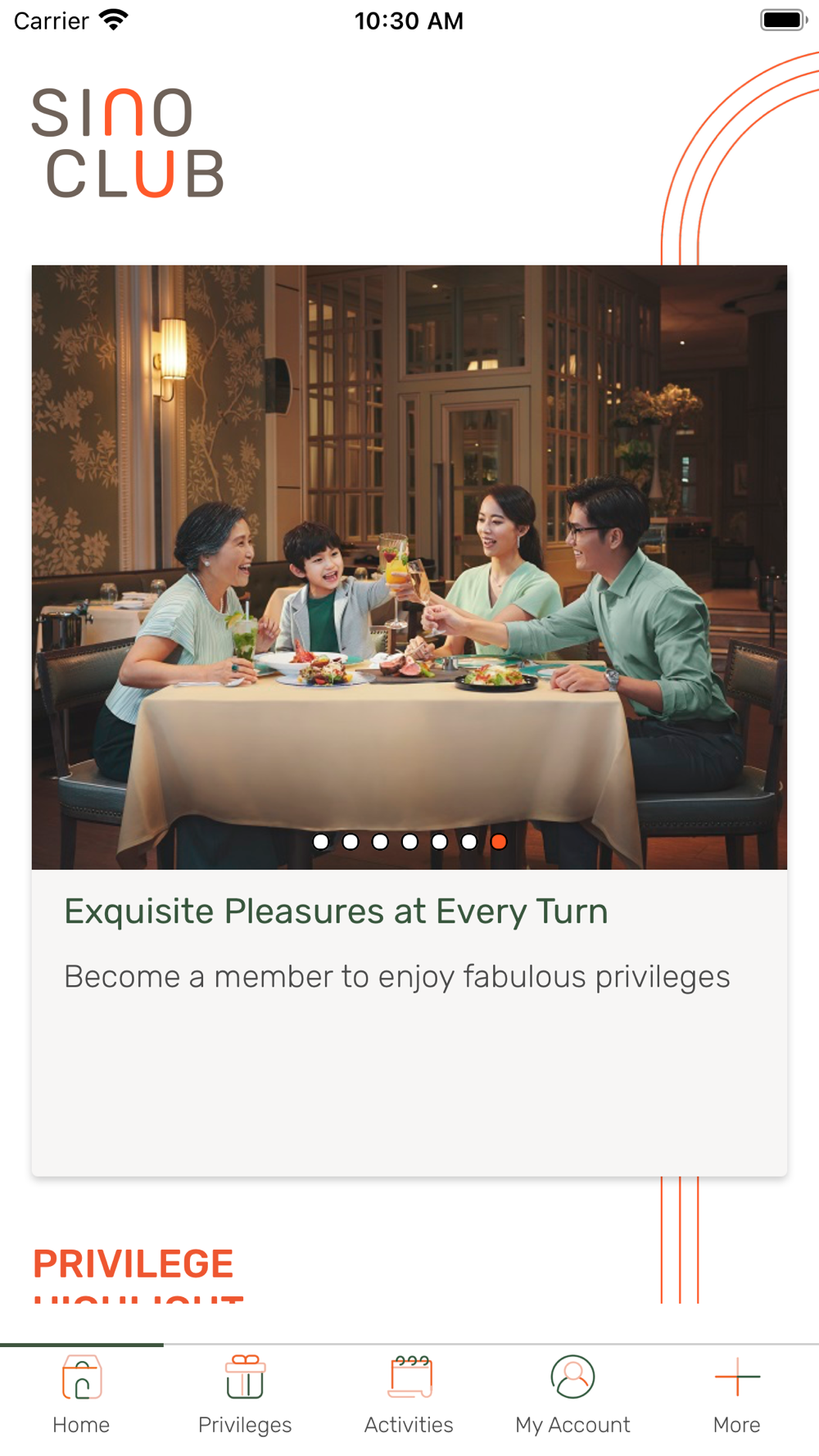
Task: Click the Wi-Fi status icon
Action: pos(114,20)
